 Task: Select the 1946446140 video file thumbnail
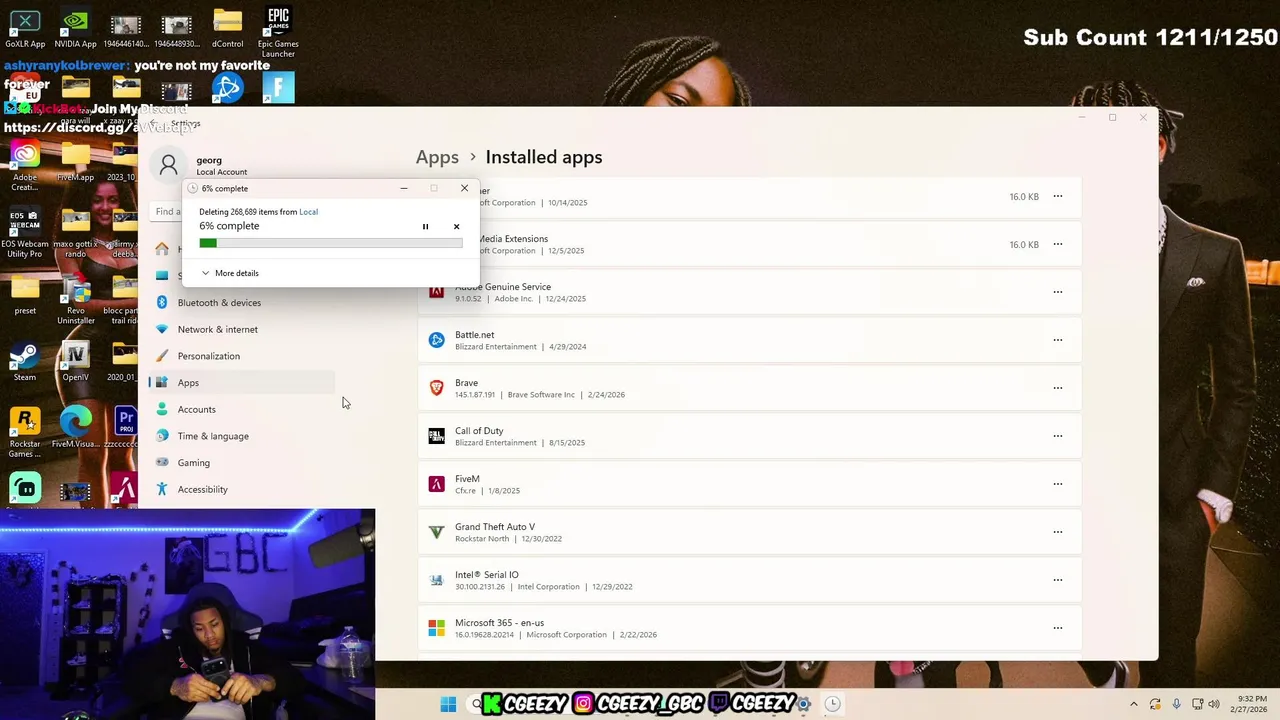coord(125,28)
